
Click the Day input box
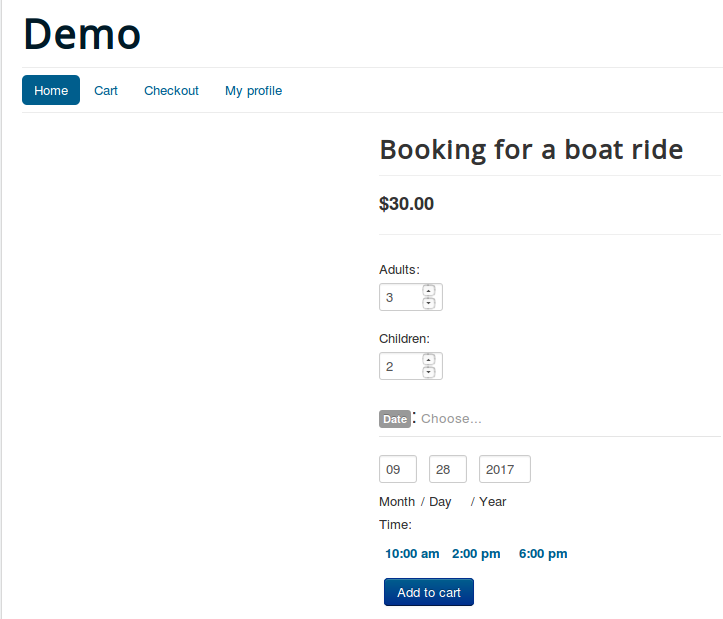(x=447, y=469)
